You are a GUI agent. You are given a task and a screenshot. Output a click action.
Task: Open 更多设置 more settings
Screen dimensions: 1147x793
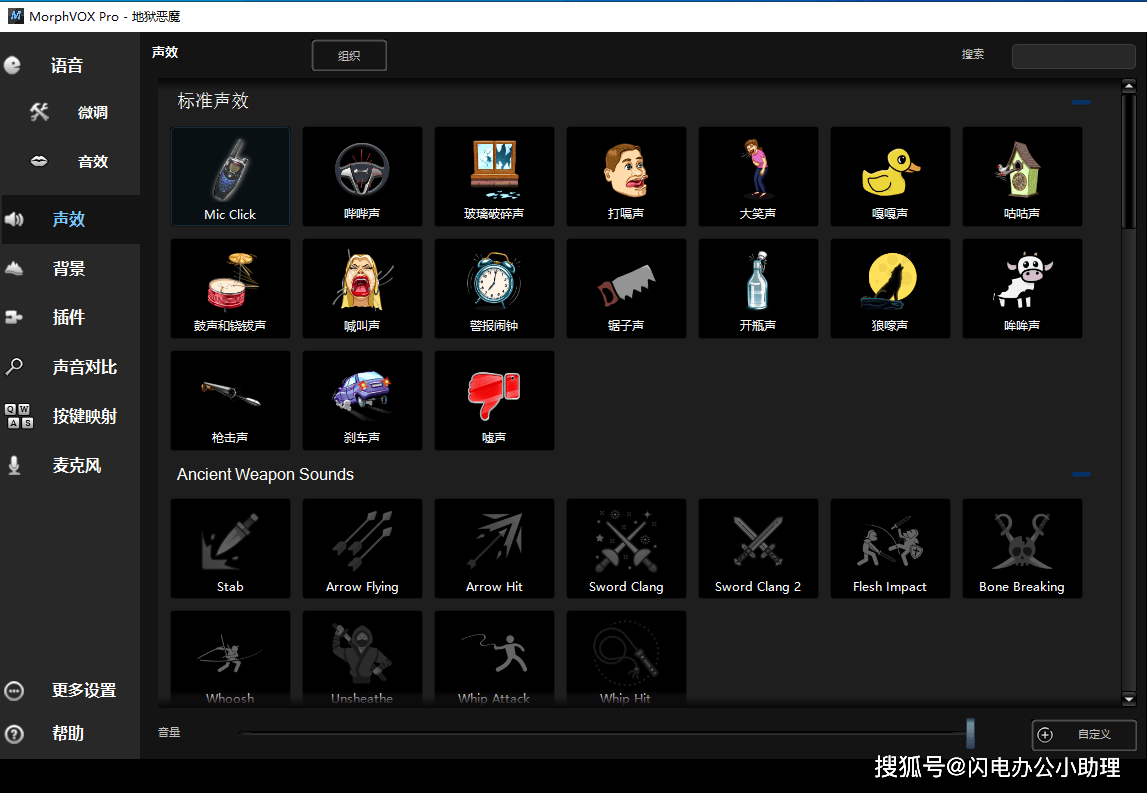[69, 691]
